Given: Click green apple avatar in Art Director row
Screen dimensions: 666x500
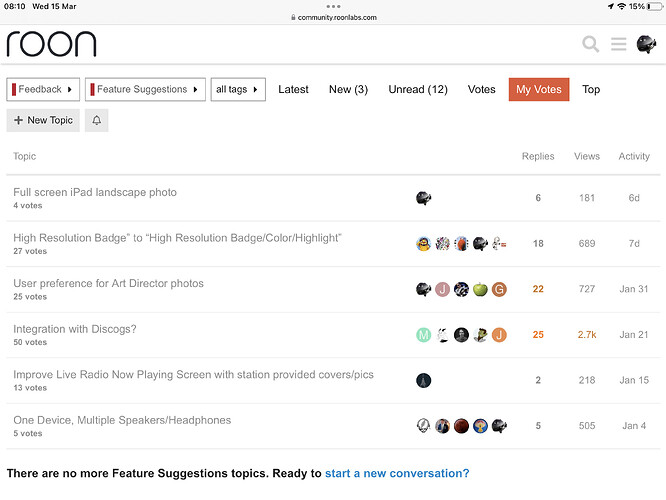Looking at the screenshot, I should pos(480,289).
